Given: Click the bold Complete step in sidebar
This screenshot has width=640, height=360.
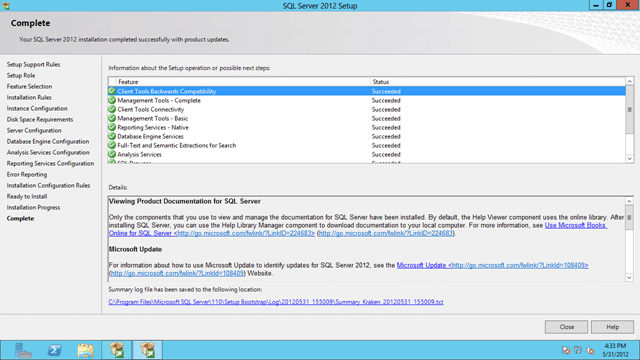Looking at the screenshot, I should click(x=20, y=219).
